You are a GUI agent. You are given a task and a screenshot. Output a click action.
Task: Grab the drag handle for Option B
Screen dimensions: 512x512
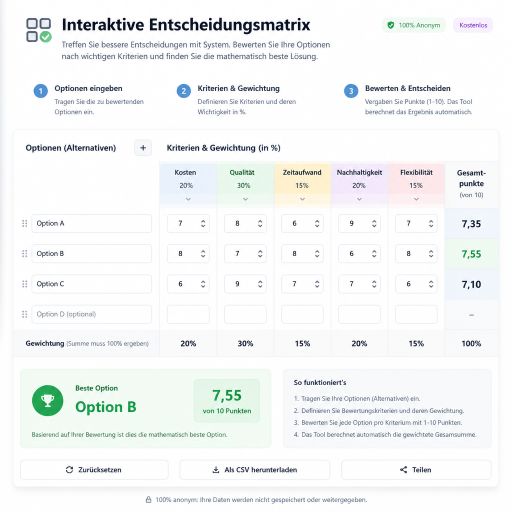tap(25, 254)
